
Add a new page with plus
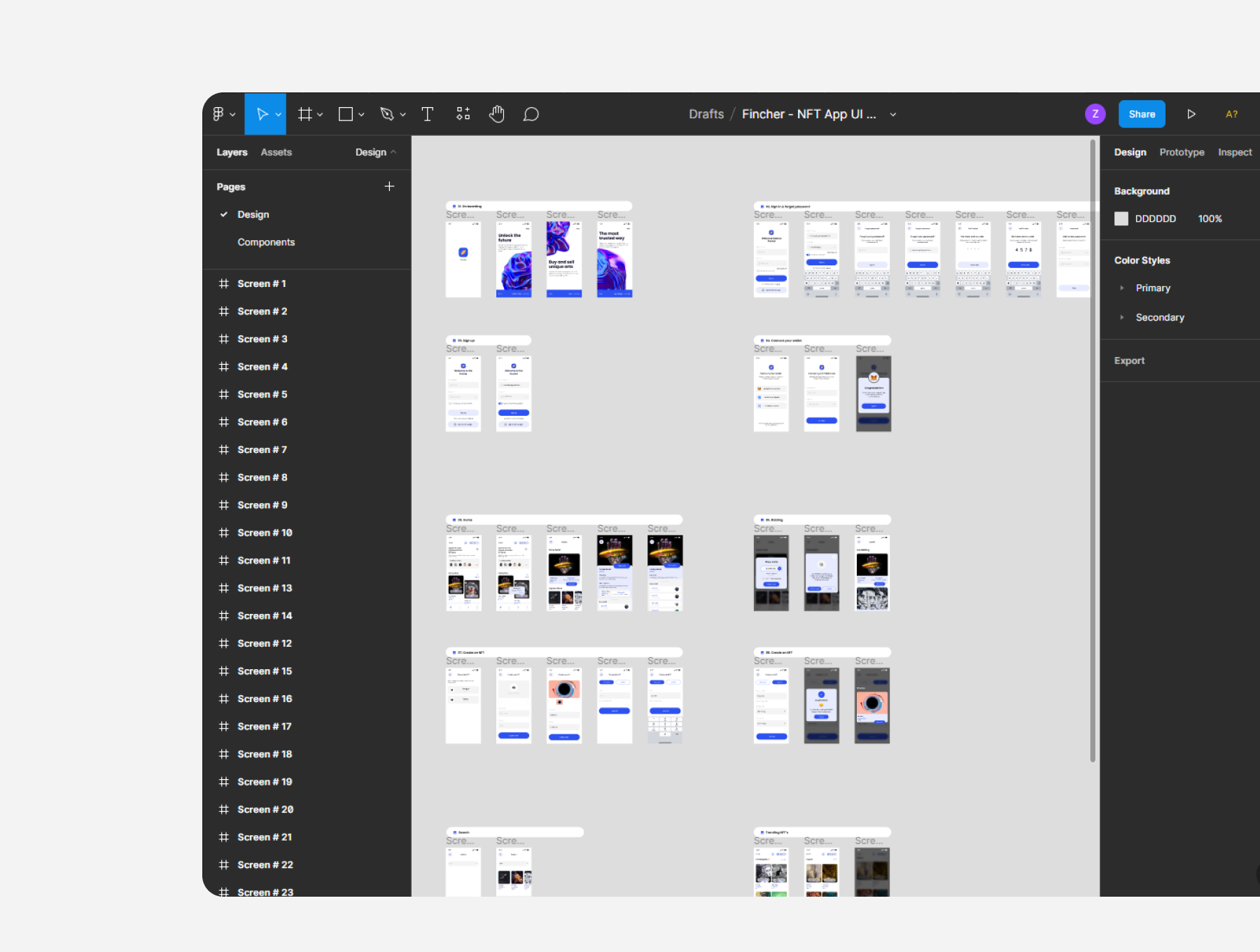click(389, 186)
